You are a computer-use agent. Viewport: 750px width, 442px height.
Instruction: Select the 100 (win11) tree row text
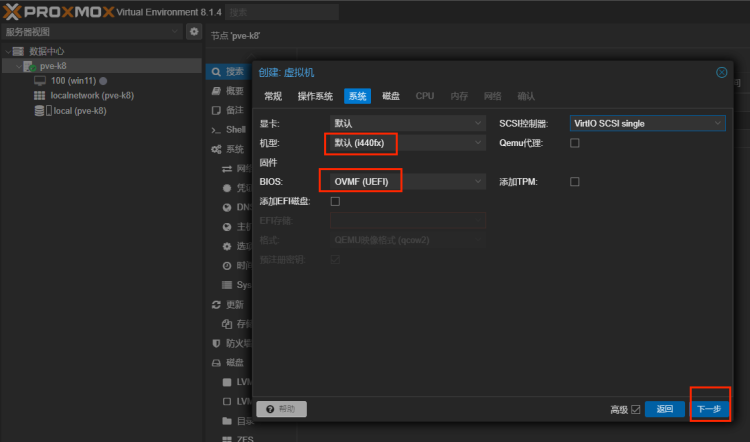(x=74, y=81)
